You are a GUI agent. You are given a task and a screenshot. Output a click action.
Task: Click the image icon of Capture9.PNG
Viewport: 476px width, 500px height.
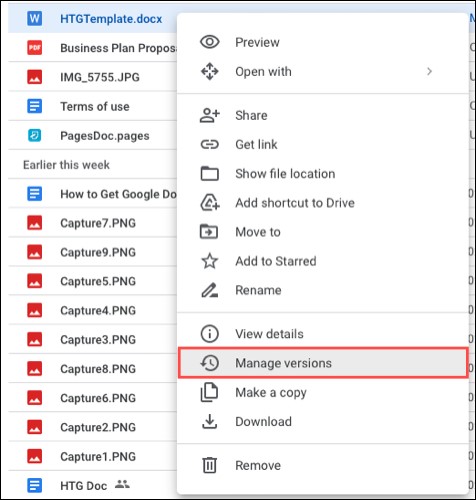coord(34,252)
